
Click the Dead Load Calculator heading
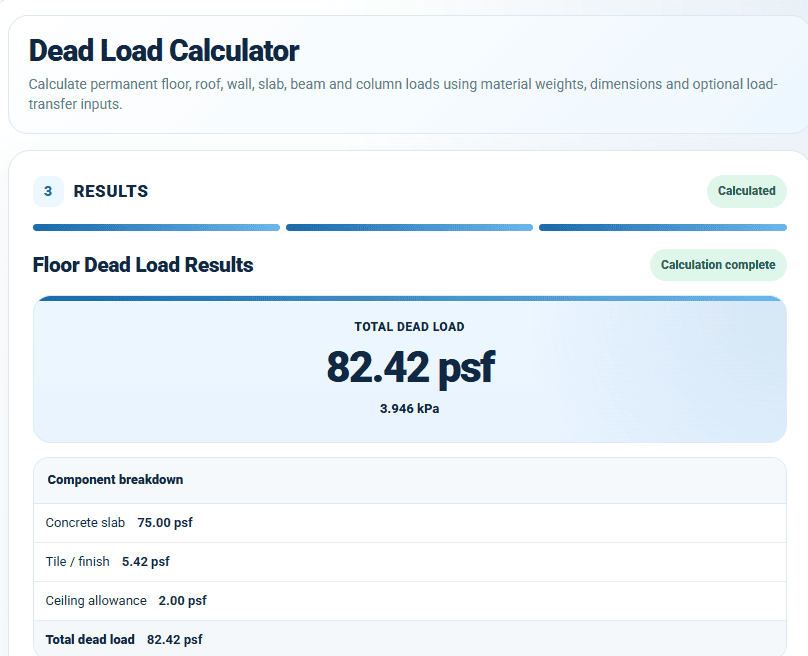[164, 51]
